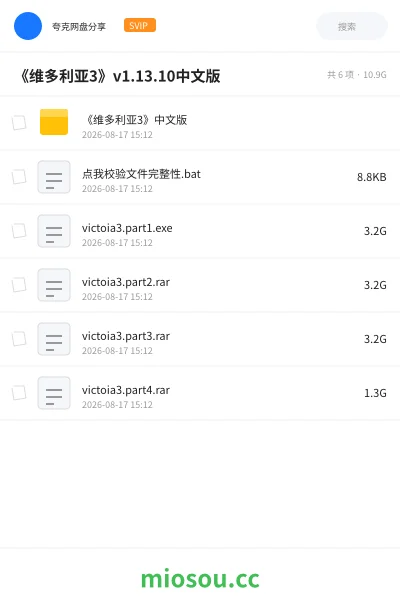Image resolution: width=400 pixels, height=600 pixels.
Task: Click the blue circular profile avatar
Action: point(28,26)
